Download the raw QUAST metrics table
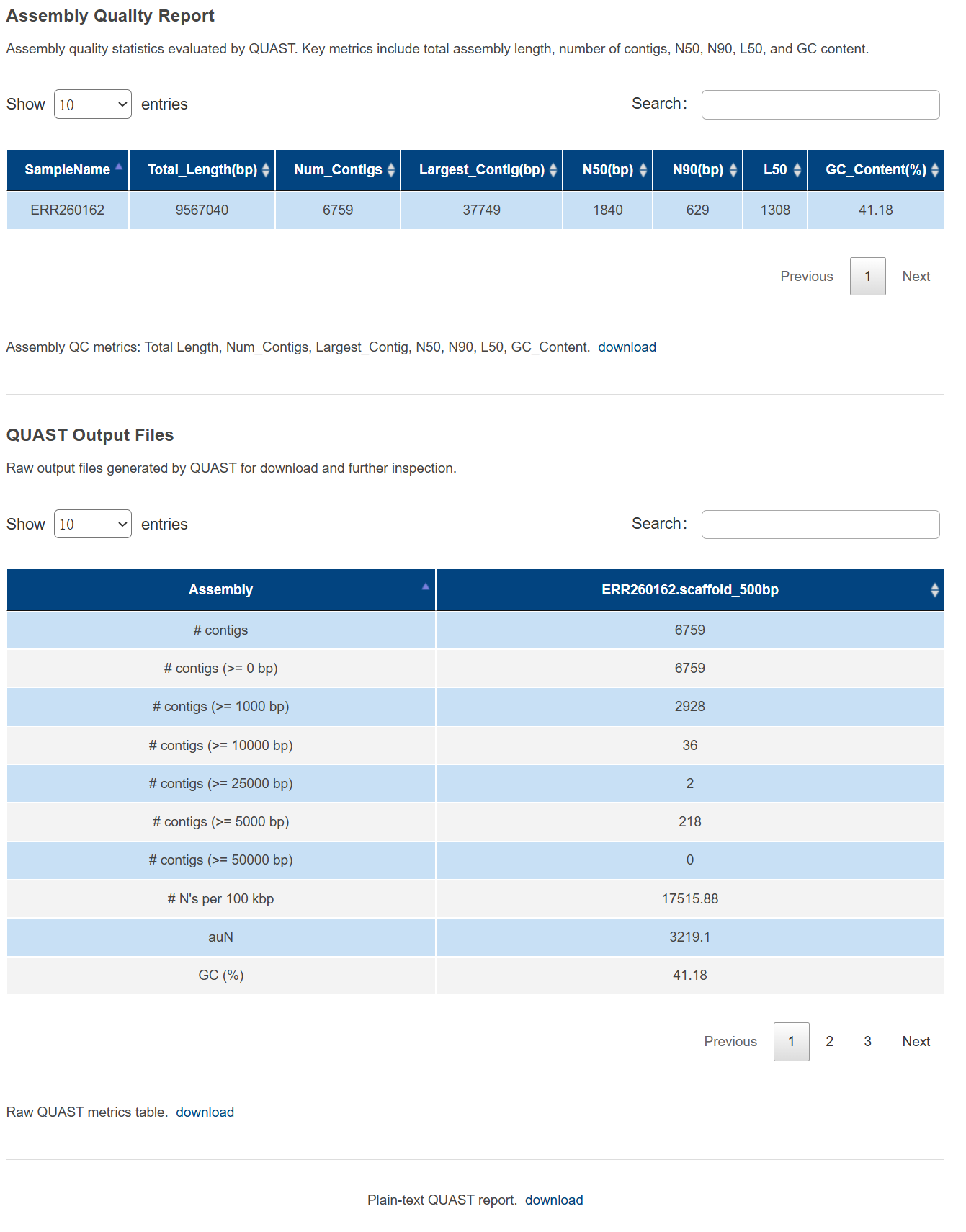Screen dimensions: 966x1232 (205, 1112)
